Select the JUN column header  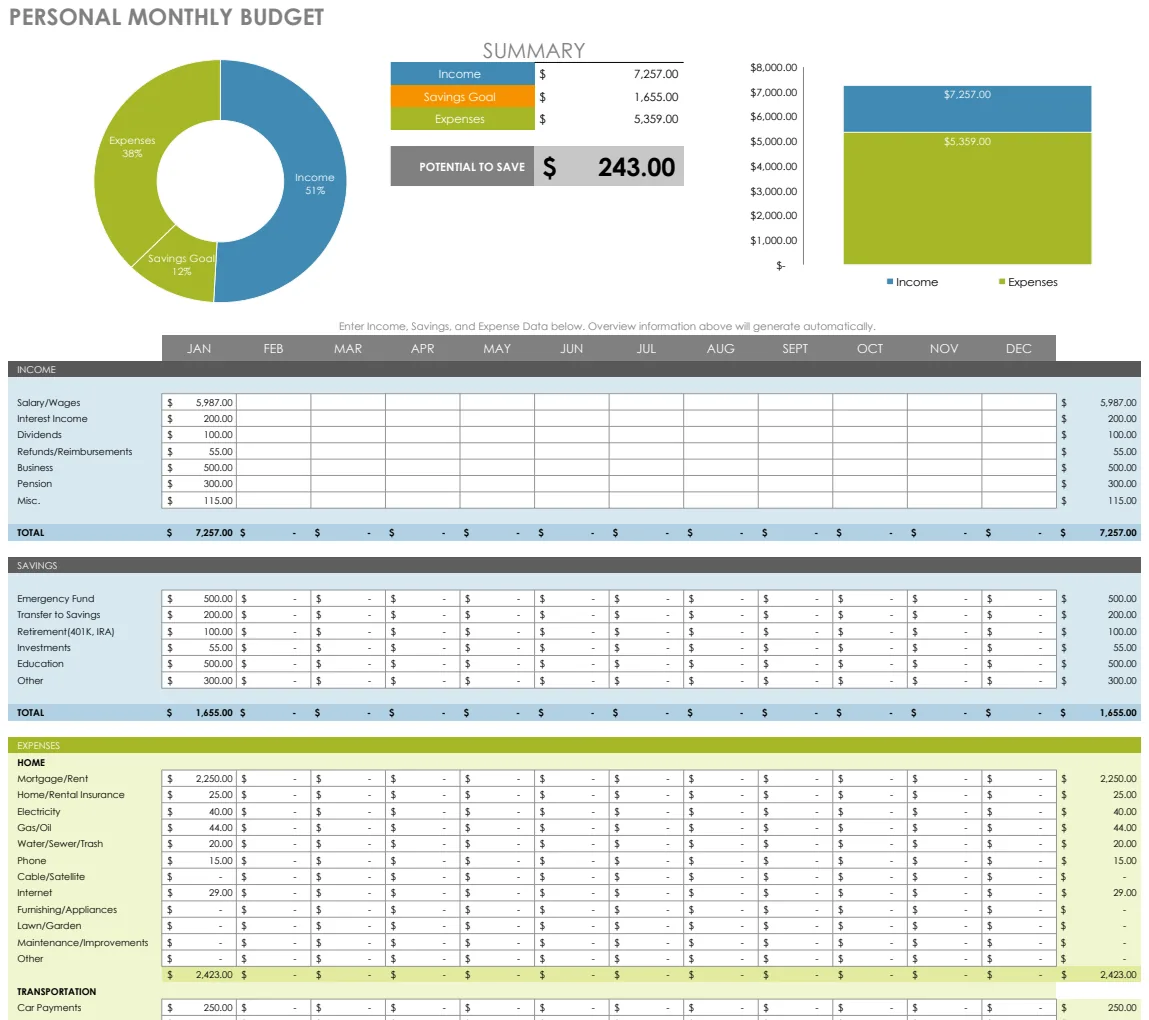[x=572, y=349]
